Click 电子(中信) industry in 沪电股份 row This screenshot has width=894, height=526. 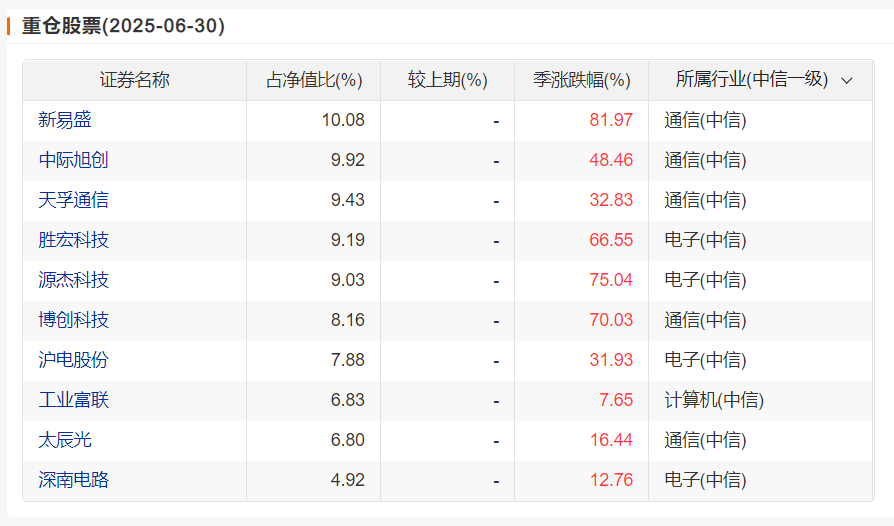(x=705, y=360)
